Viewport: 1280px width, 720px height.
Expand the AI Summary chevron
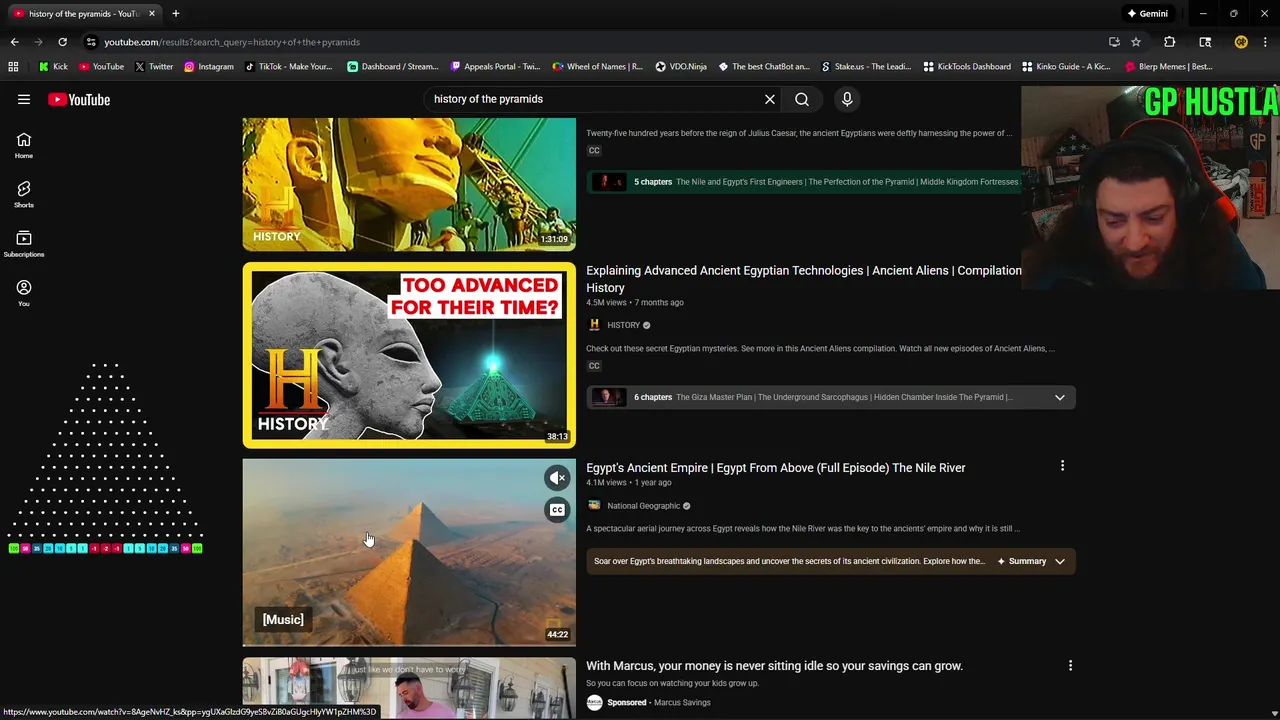[1060, 561]
